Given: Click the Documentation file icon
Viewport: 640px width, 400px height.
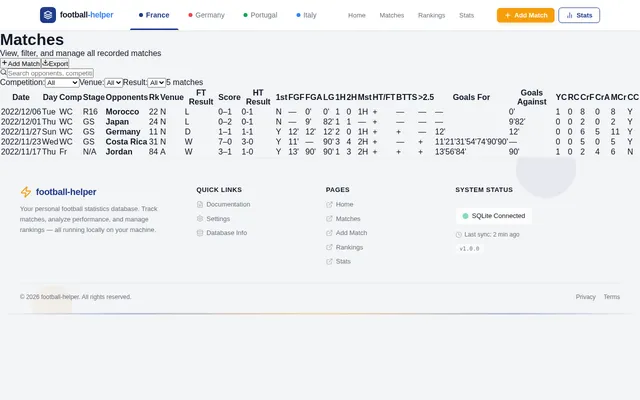Looking at the screenshot, I should (x=200, y=204).
